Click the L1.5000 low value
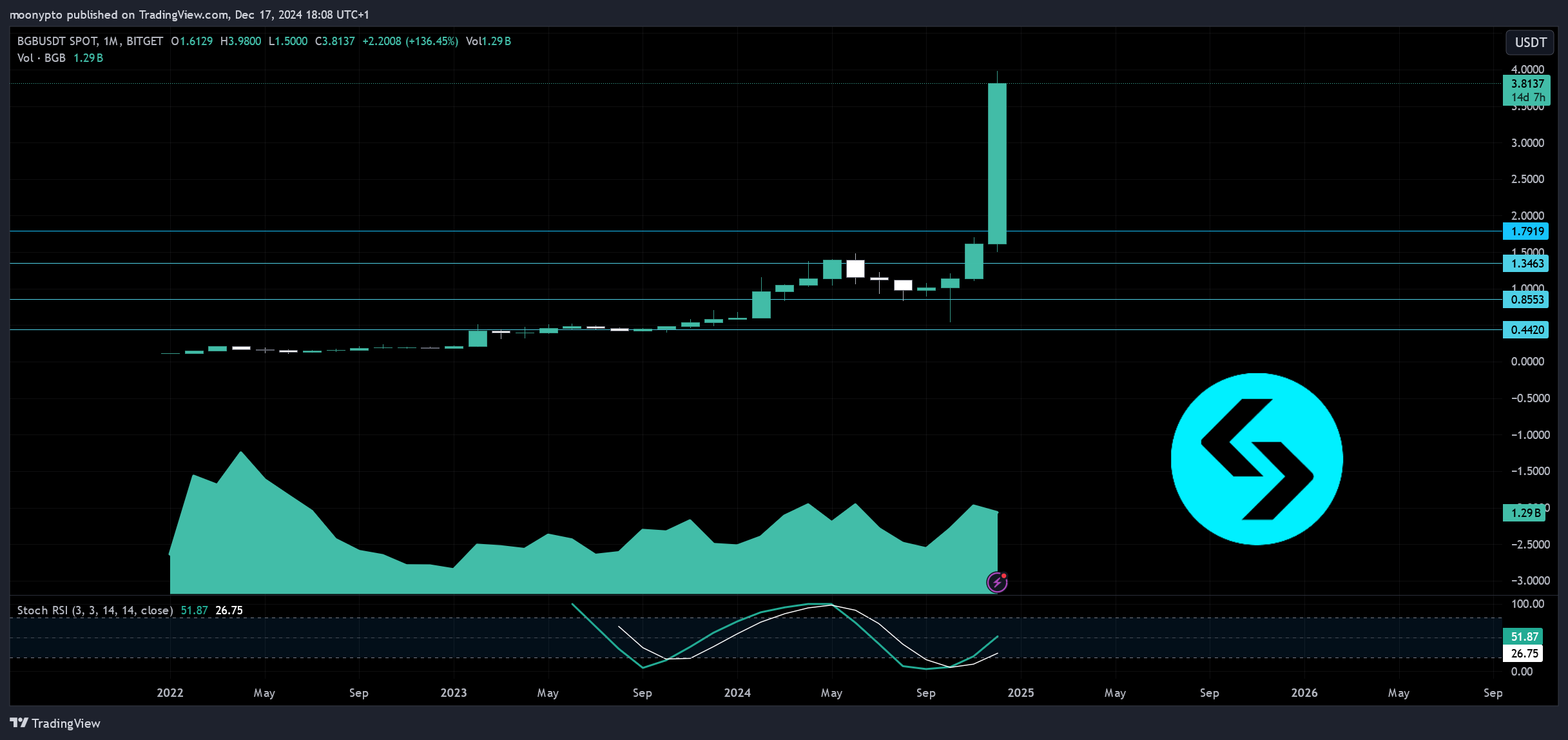Image resolution: width=1568 pixels, height=740 pixels. [x=288, y=41]
